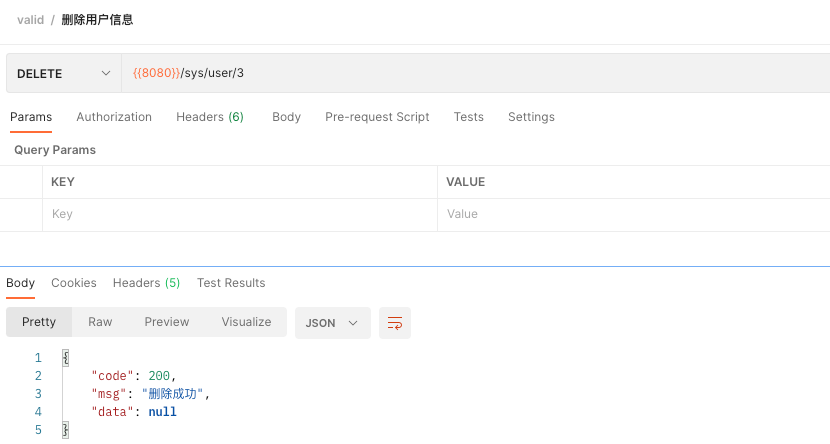The image size is (830, 444).
Task: Click the request URL field
Action: coord(476,73)
